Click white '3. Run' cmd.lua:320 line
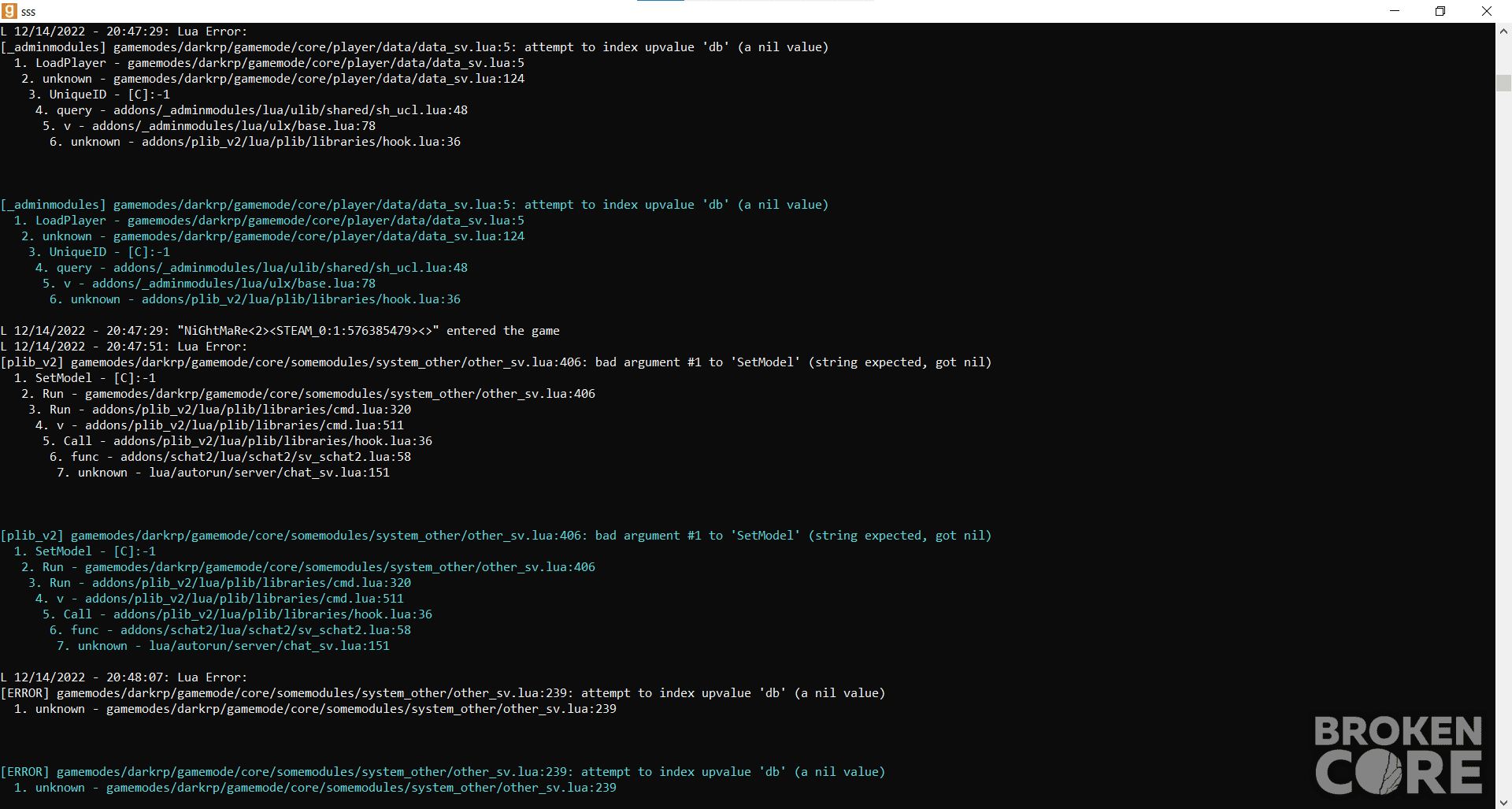 [x=220, y=410]
